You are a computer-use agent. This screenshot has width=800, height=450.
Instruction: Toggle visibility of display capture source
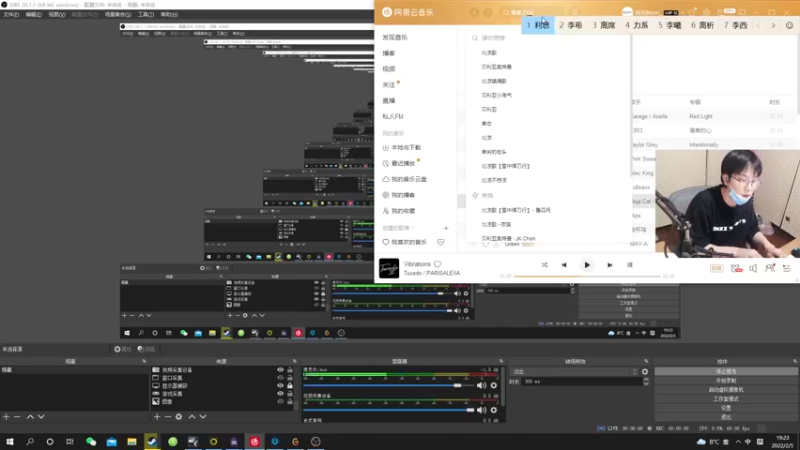tap(280, 386)
